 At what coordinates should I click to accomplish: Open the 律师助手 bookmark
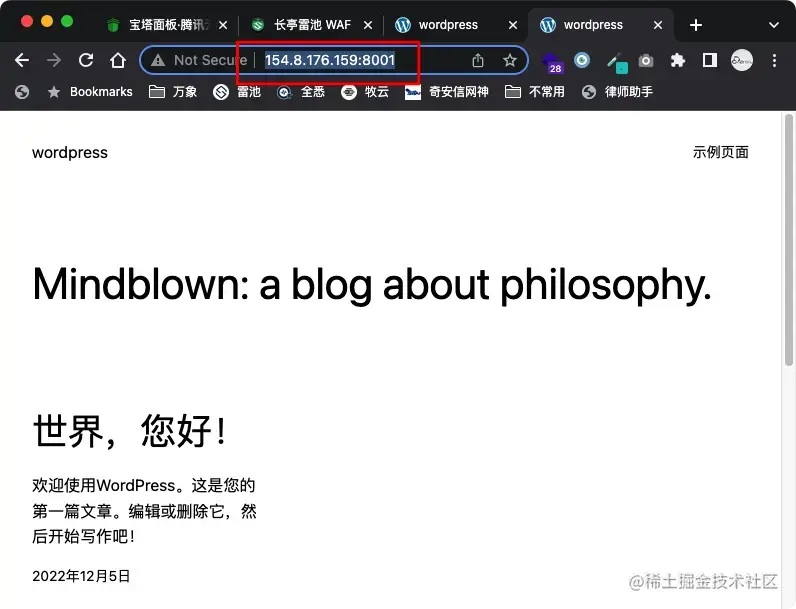pyautogui.click(x=617, y=92)
